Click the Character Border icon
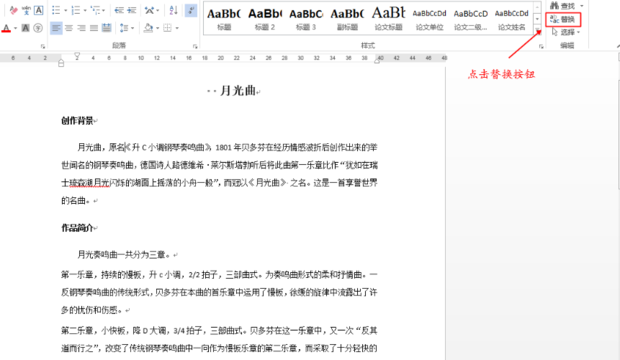Viewport: 620px width, 360px height. point(38,10)
